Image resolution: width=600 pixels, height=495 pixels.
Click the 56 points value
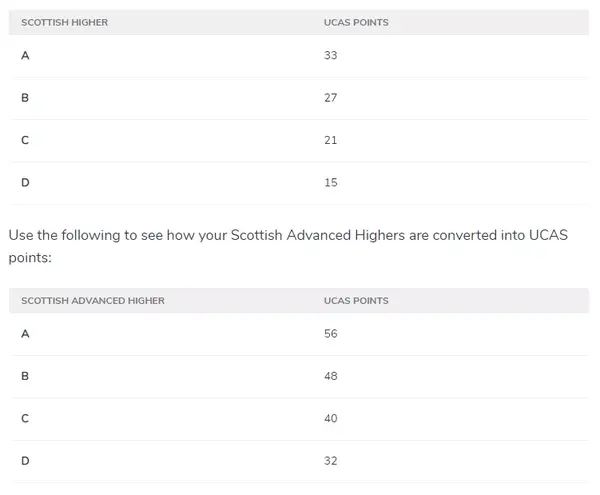pos(331,333)
